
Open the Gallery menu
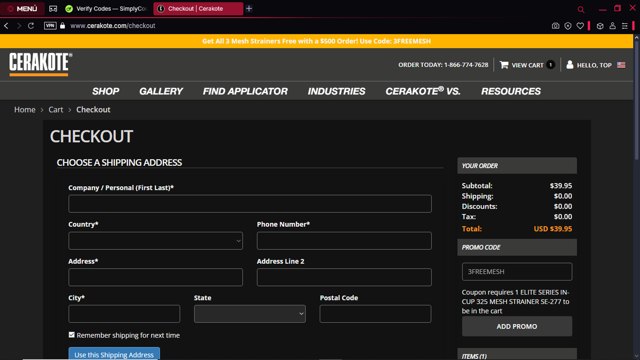coord(161,91)
